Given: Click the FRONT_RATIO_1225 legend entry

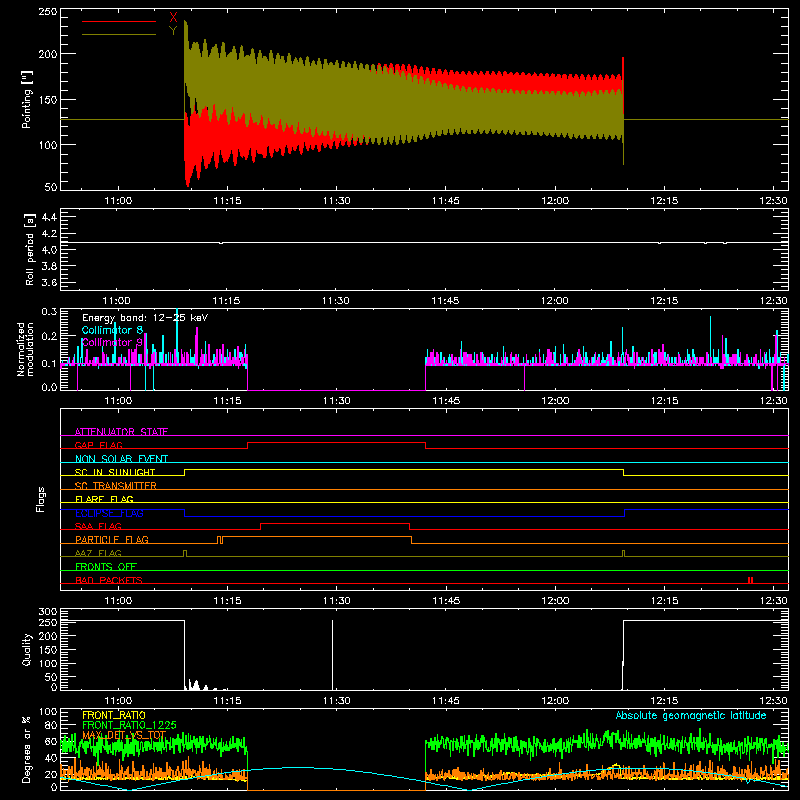Looking at the screenshot, I should 129,725.
